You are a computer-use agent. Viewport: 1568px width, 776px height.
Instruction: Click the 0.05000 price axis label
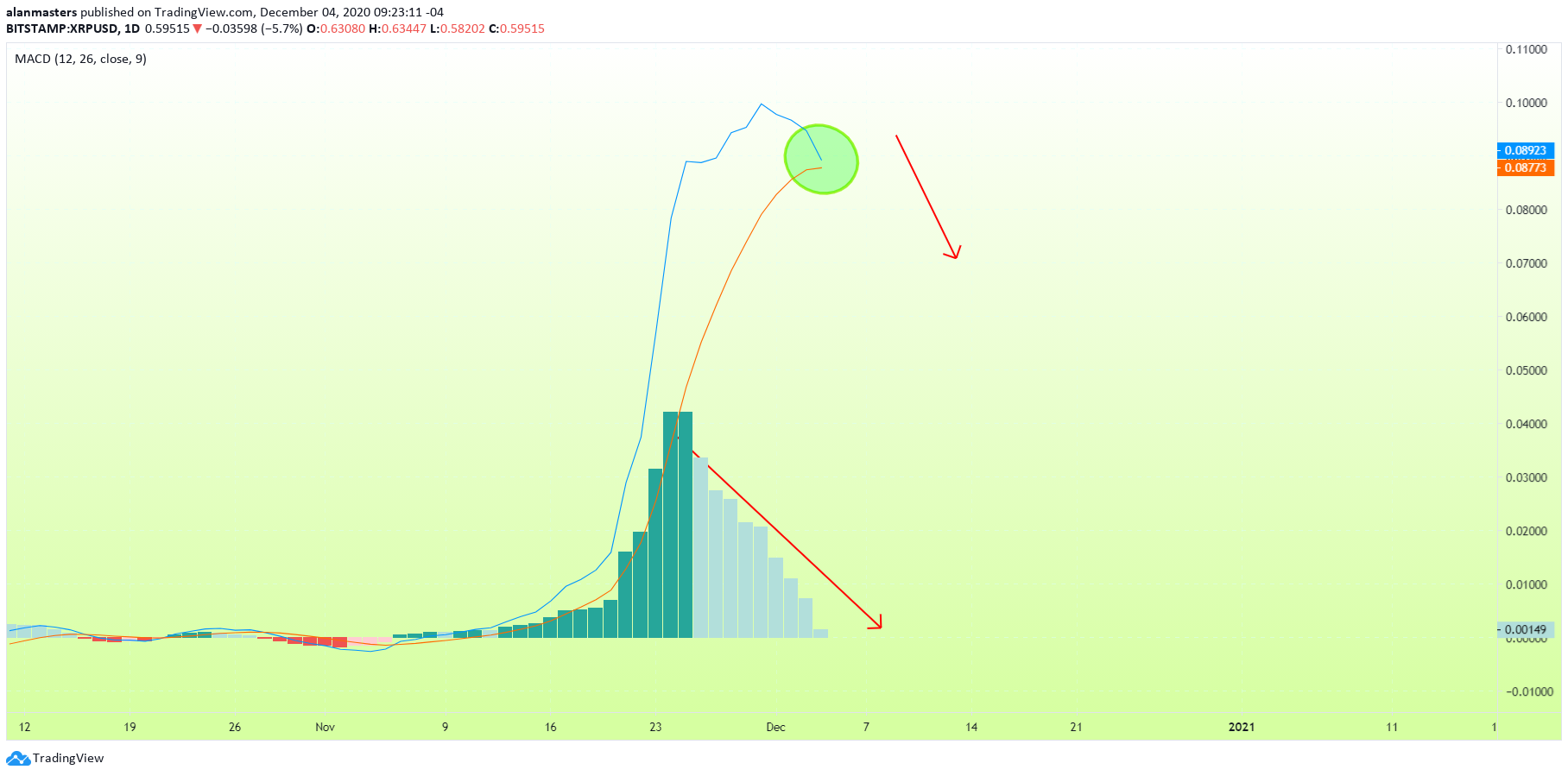click(x=1527, y=370)
